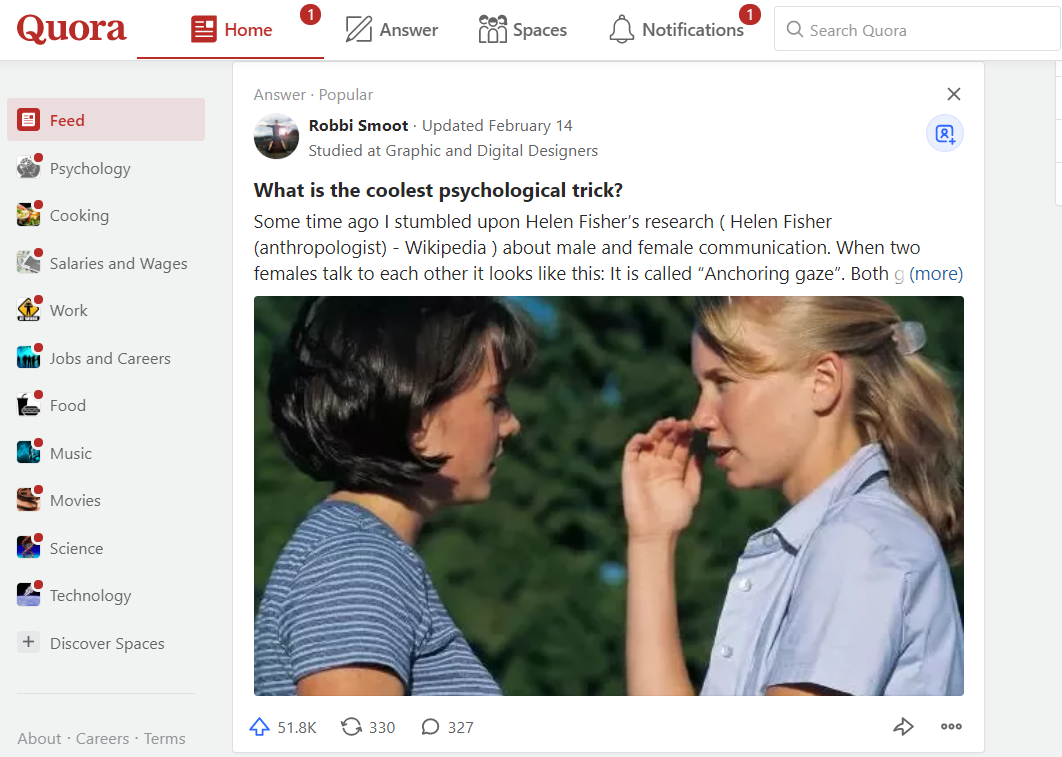Click the Quora logo
This screenshot has width=1062, height=757.
point(71,29)
